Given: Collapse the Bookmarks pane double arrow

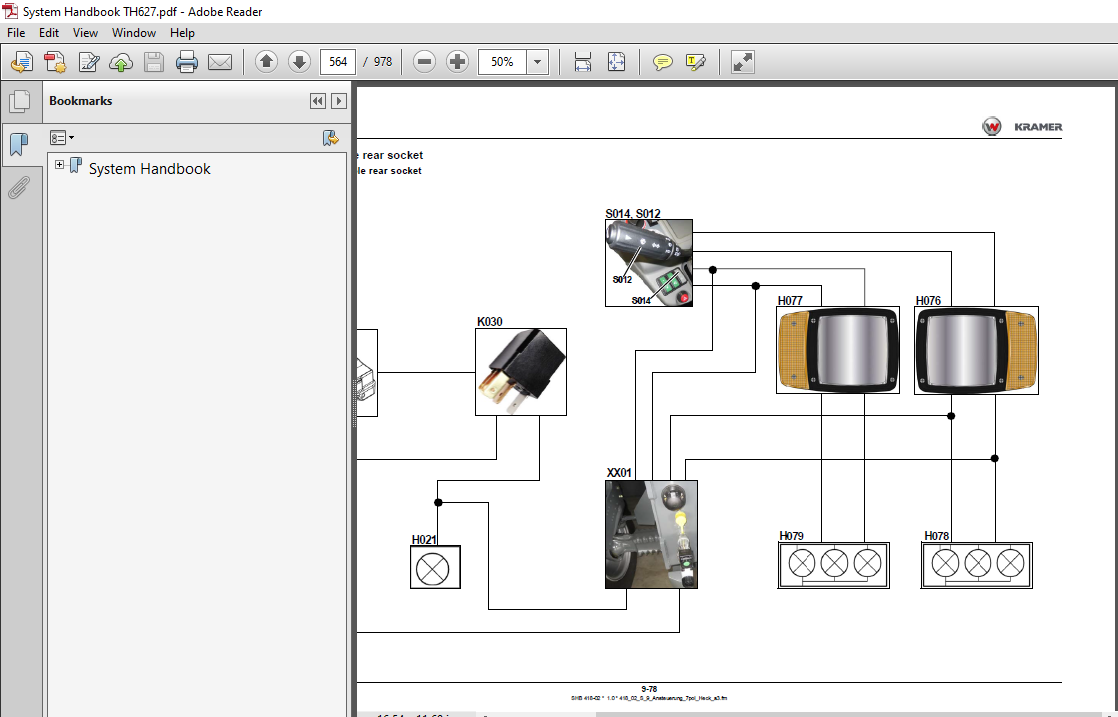Looking at the screenshot, I should (318, 101).
